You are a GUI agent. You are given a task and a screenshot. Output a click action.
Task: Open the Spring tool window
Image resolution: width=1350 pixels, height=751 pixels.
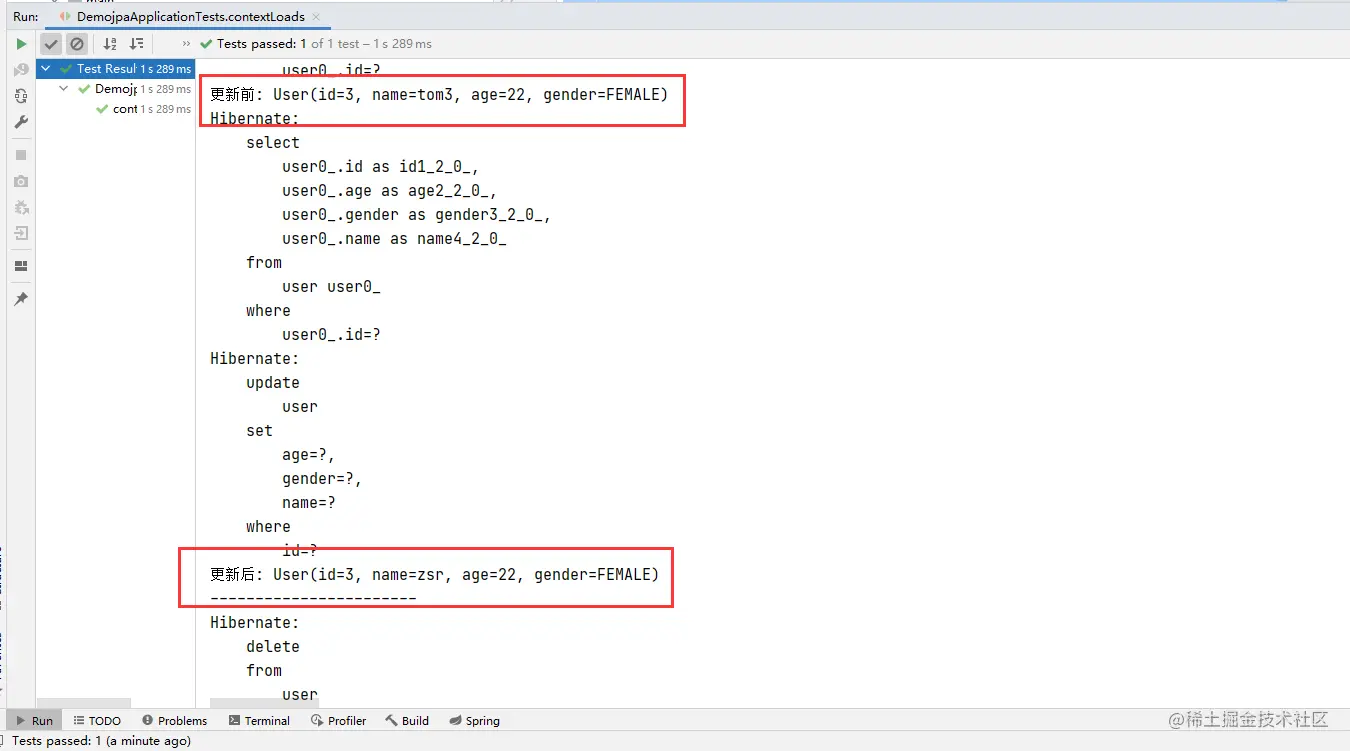tap(474, 720)
